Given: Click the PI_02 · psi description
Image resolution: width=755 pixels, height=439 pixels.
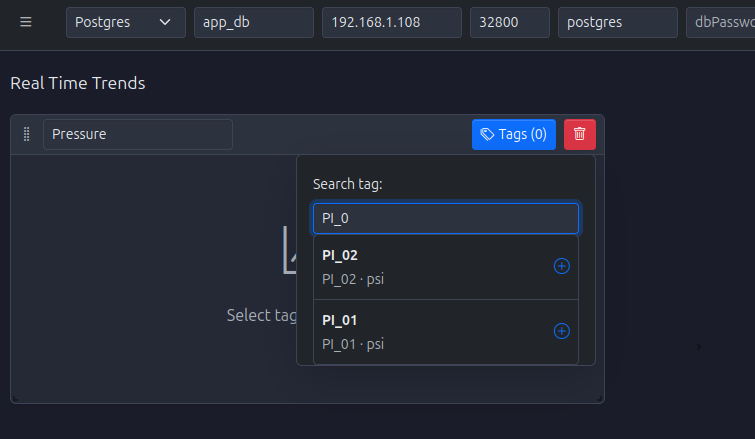Looking at the screenshot, I should coord(353,279).
